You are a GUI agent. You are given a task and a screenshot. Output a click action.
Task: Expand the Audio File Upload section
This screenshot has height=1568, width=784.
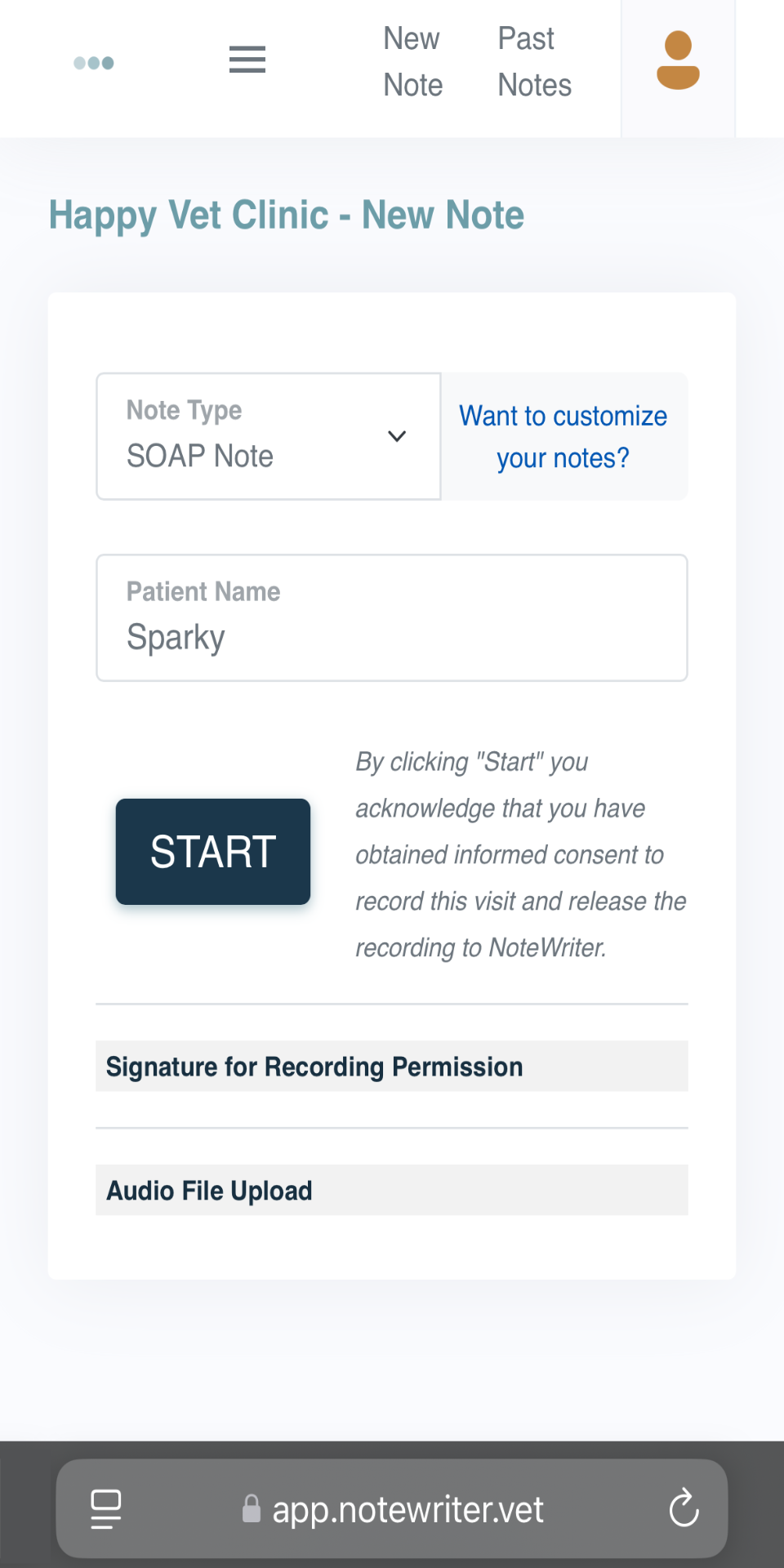tap(392, 1190)
